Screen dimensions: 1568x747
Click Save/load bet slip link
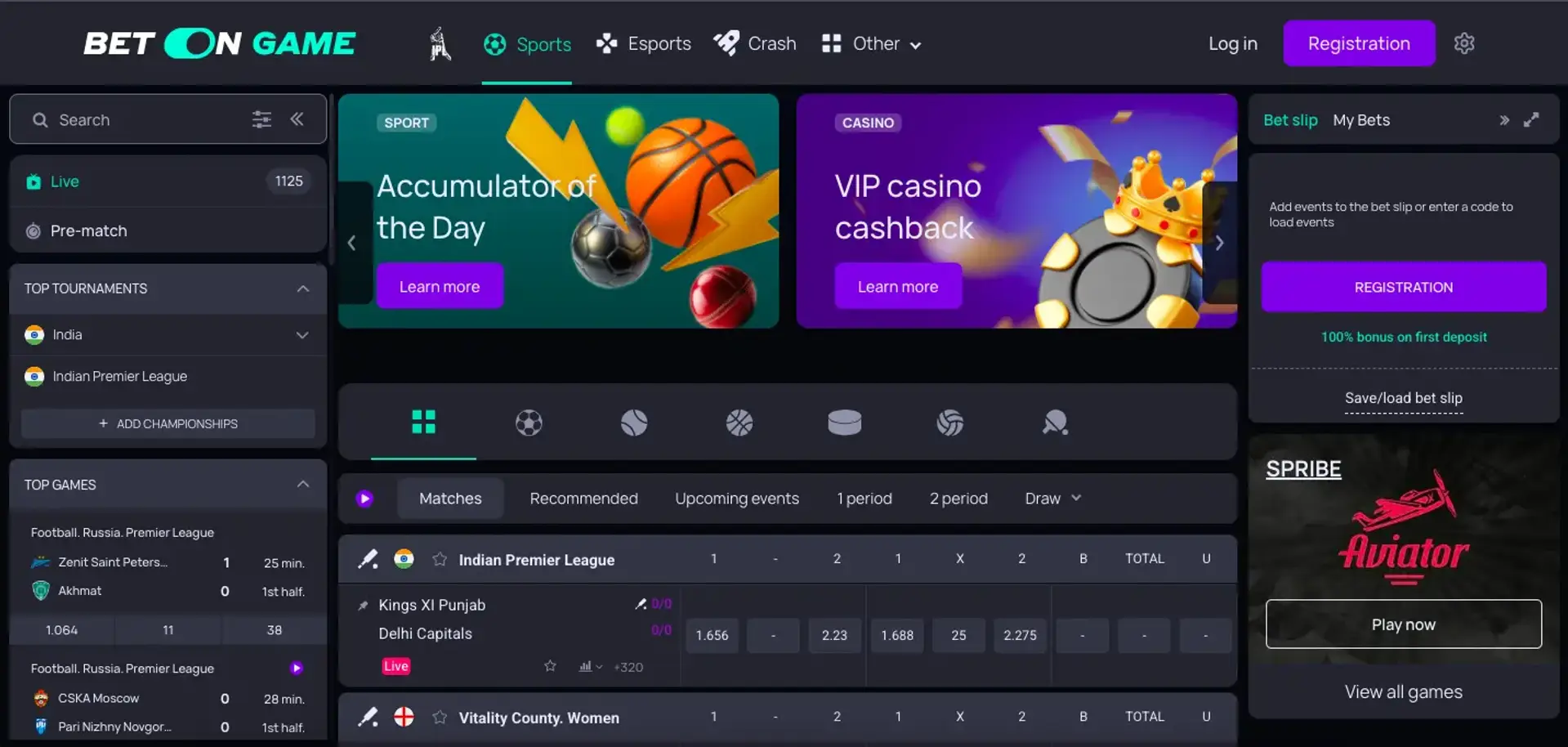point(1404,398)
